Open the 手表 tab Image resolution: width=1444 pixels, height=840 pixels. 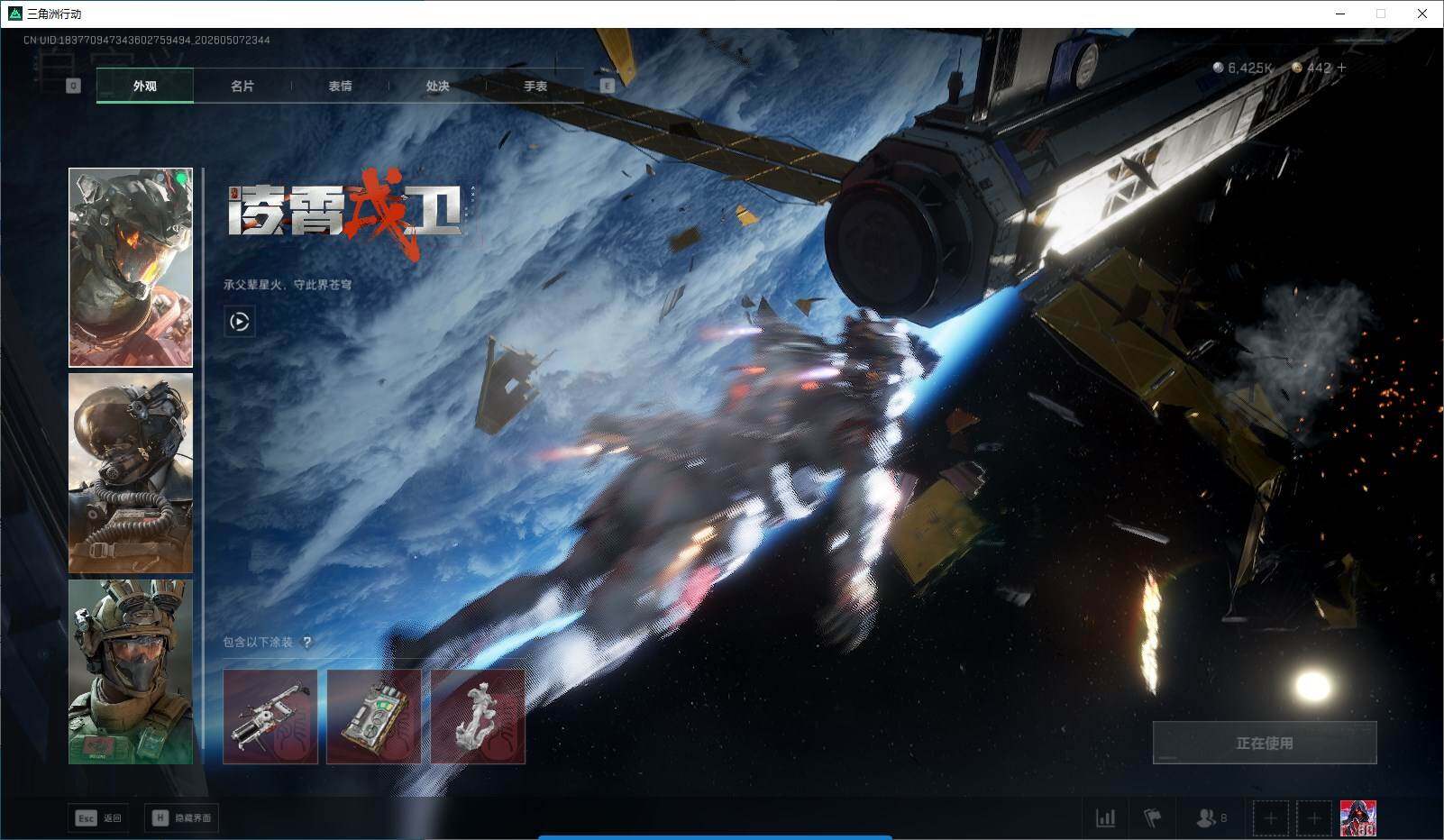pyautogui.click(x=535, y=86)
